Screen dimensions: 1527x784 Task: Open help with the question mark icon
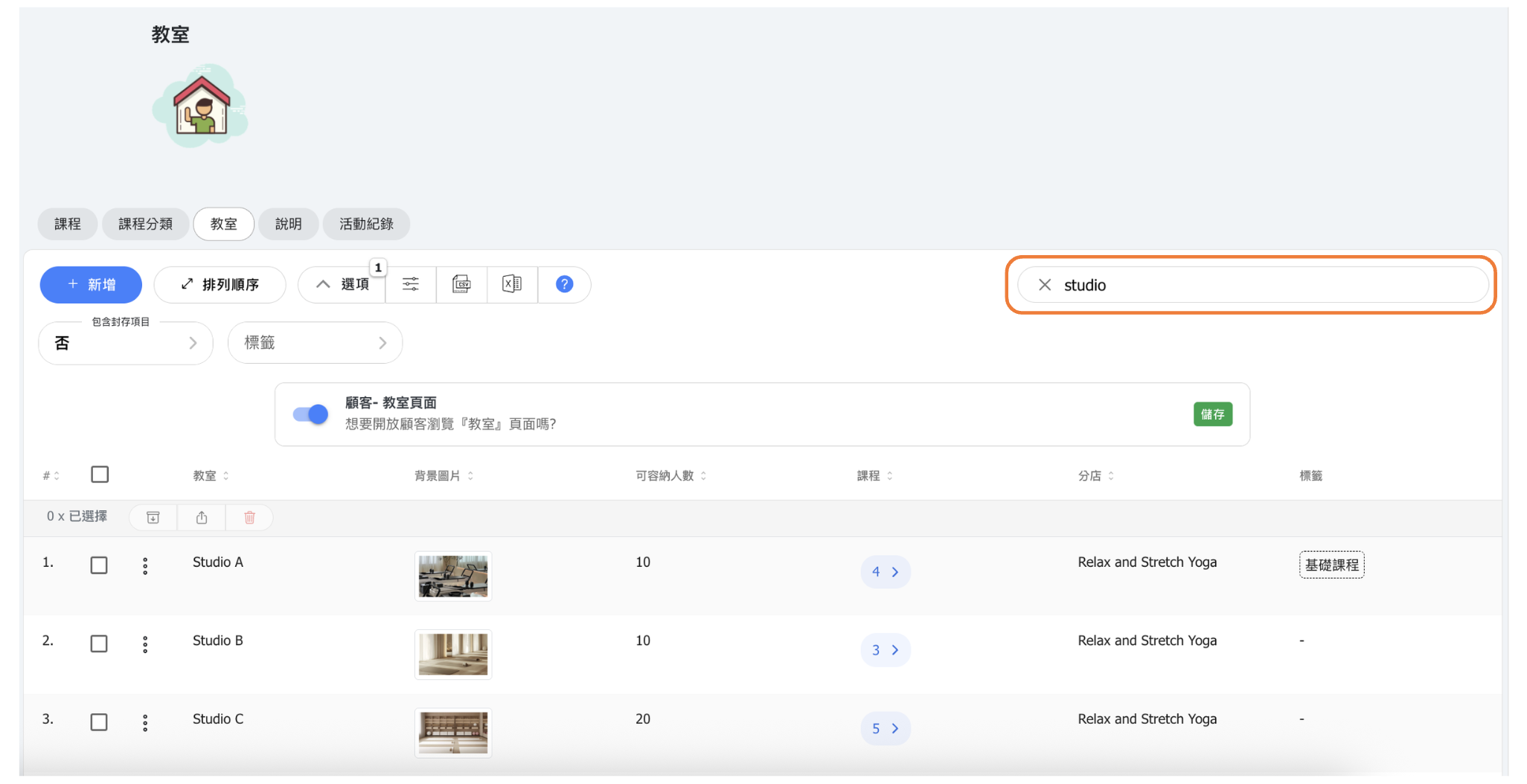(564, 284)
